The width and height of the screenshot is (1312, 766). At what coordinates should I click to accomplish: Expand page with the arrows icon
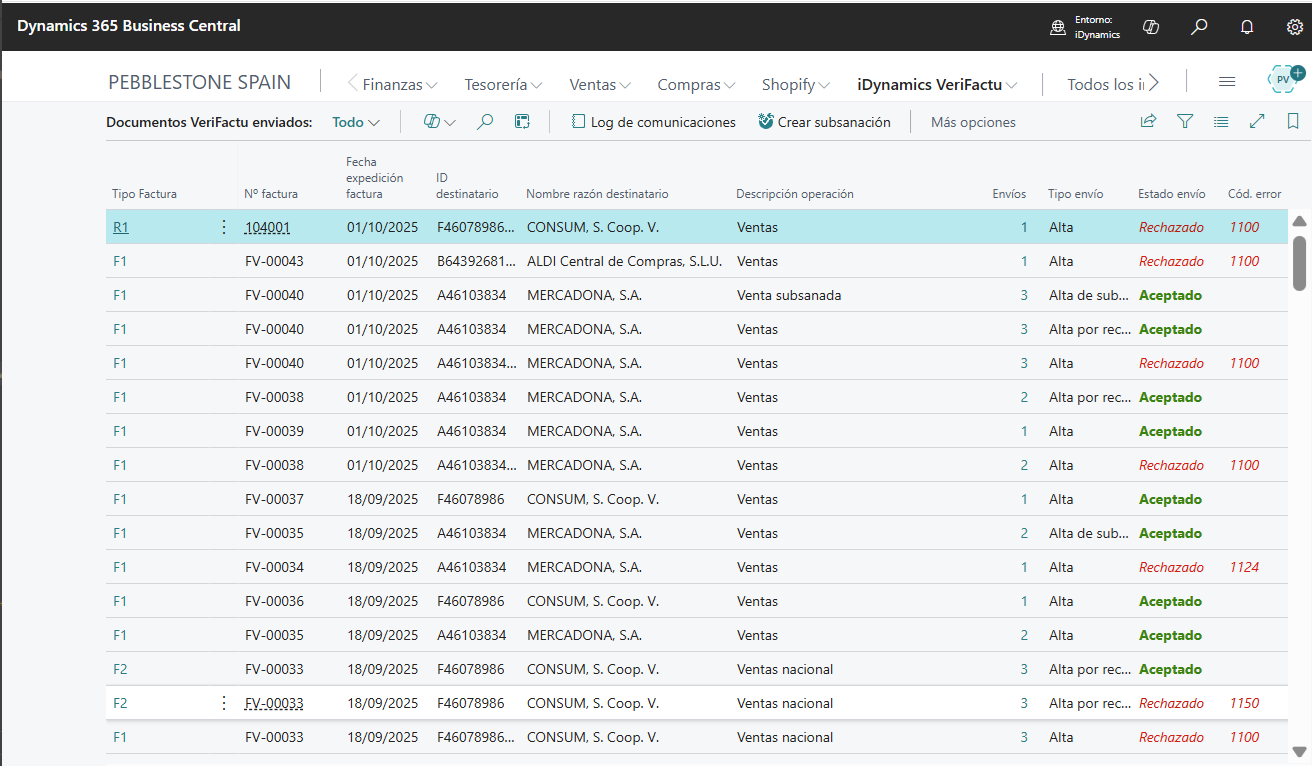[1257, 122]
